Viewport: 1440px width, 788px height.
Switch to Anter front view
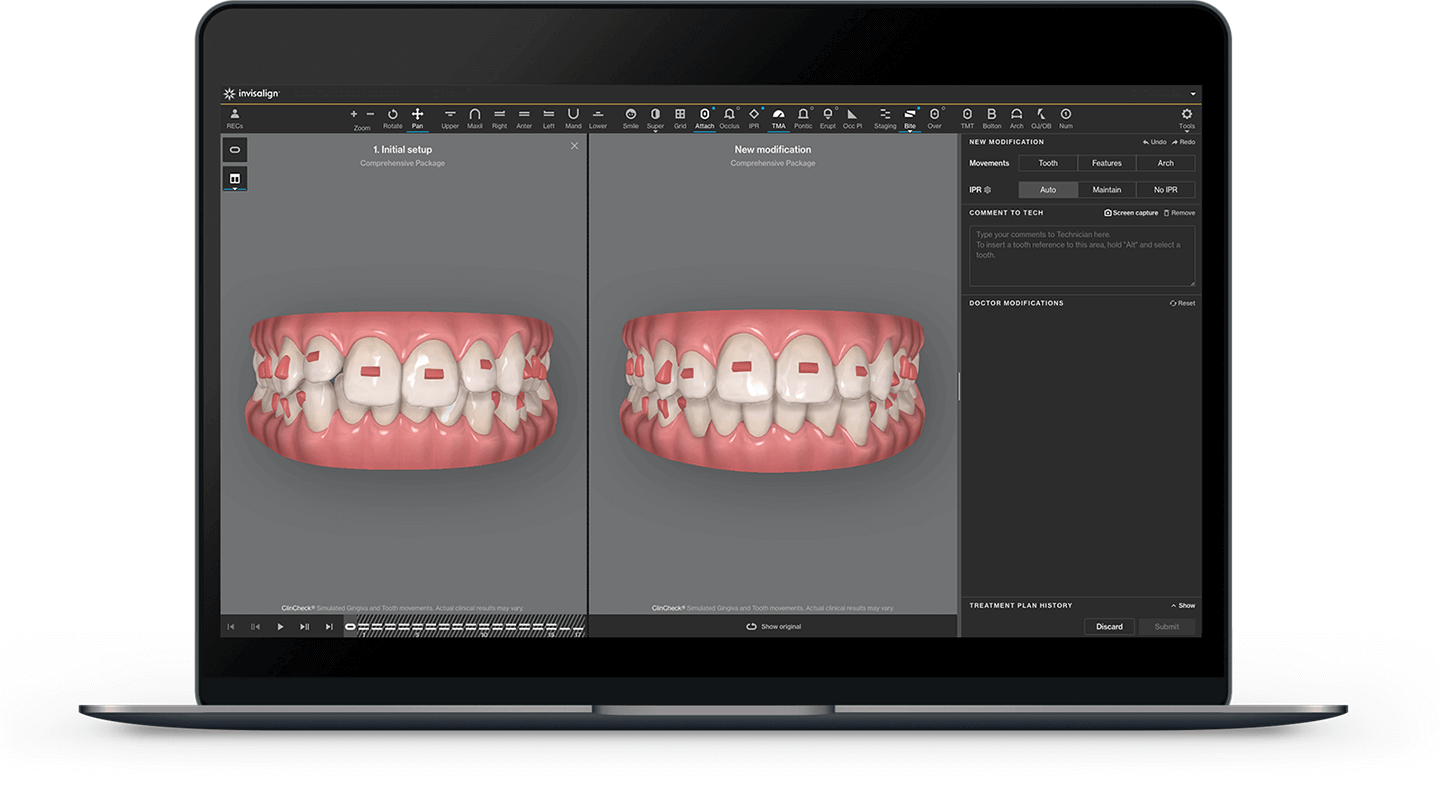coord(524,118)
